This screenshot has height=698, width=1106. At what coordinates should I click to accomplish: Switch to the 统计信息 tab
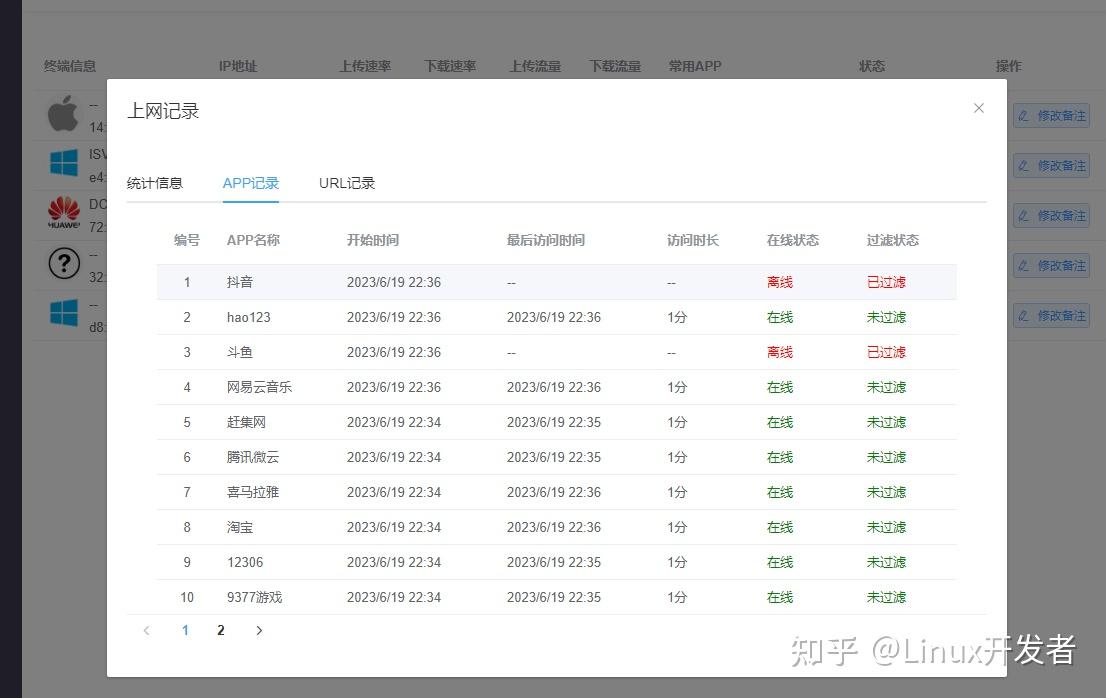tap(154, 183)
